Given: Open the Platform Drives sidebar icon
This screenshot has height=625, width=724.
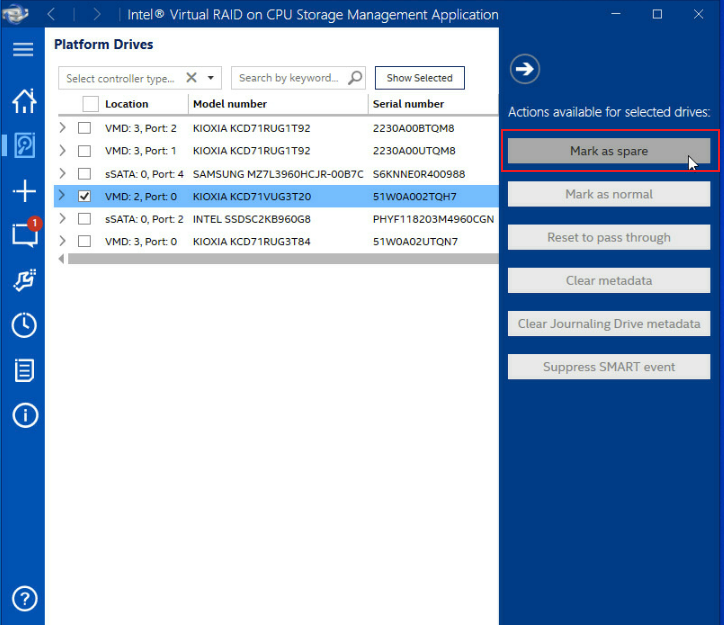Looking at the screenshot, I should 24,145.
